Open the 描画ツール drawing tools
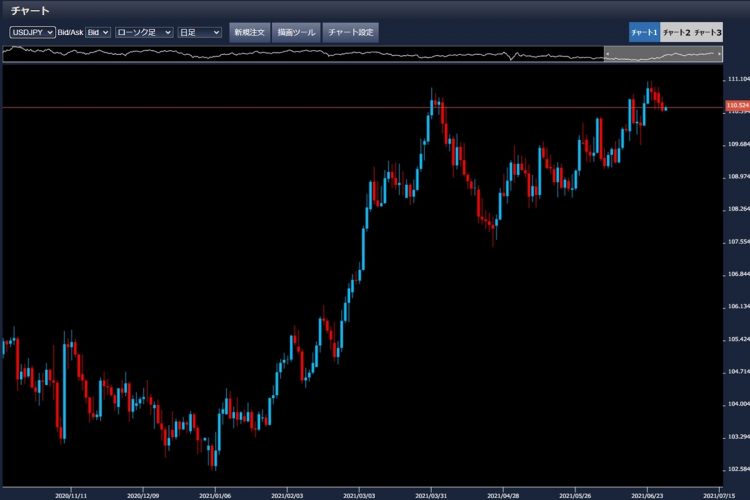750x500 pixels. 296,33
